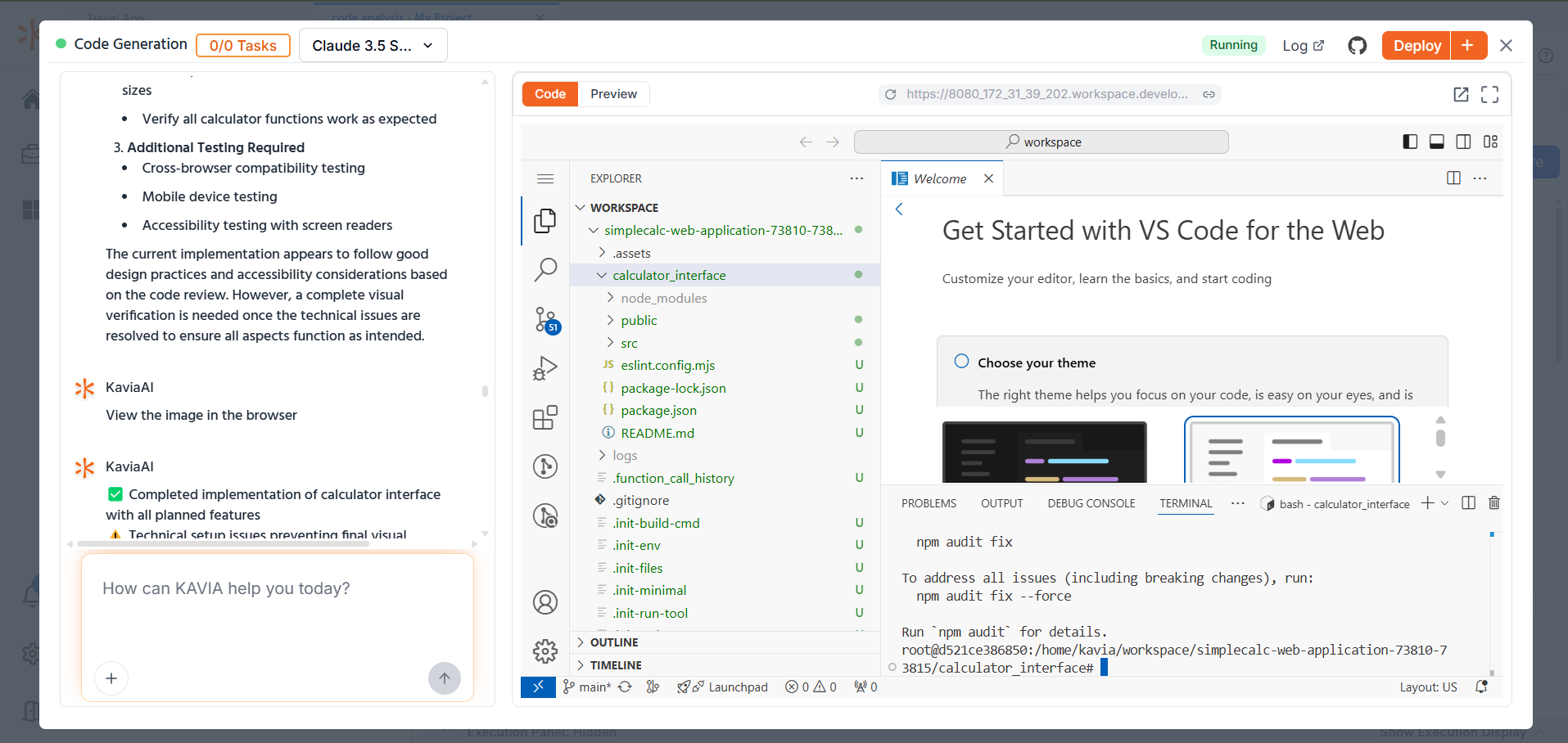Open Source Control view with 51 badge
Image resolution: width=1568 pixels, height=743 pixels.
(x=545, y=319)
